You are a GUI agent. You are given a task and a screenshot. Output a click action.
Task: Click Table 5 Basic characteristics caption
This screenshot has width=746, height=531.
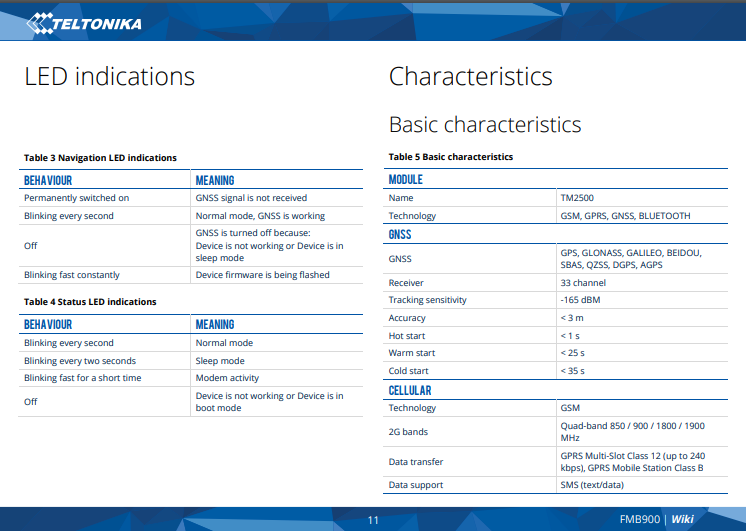pyautogui.click(x=450, y=157)
